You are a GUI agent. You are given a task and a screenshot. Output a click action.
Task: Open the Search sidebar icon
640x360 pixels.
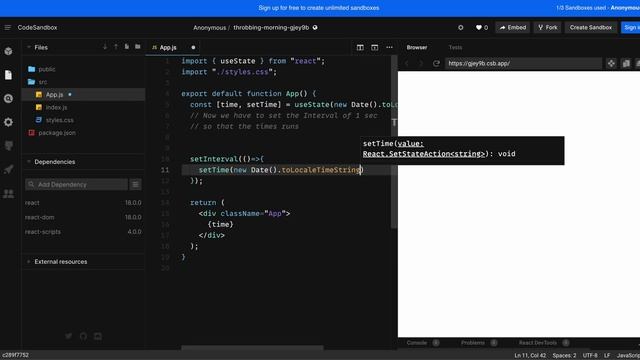click(x=8, y=98)
